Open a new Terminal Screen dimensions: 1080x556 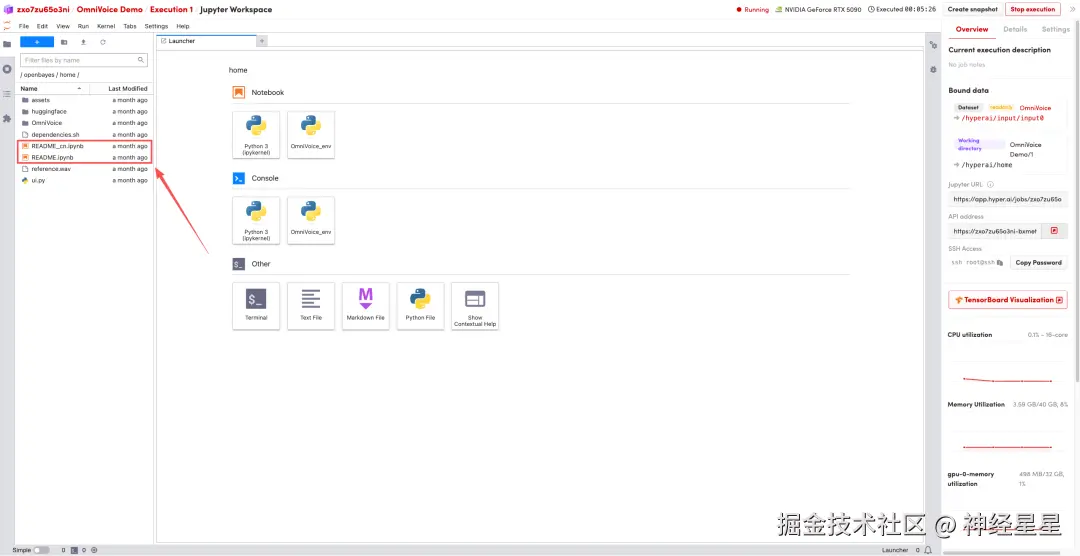click(x=256, y=306)
